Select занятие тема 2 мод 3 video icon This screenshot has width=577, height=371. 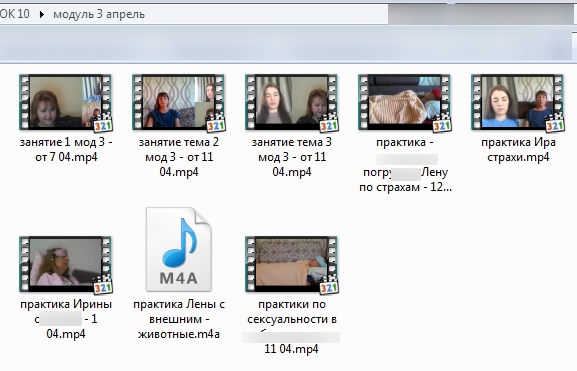(178, 103)
